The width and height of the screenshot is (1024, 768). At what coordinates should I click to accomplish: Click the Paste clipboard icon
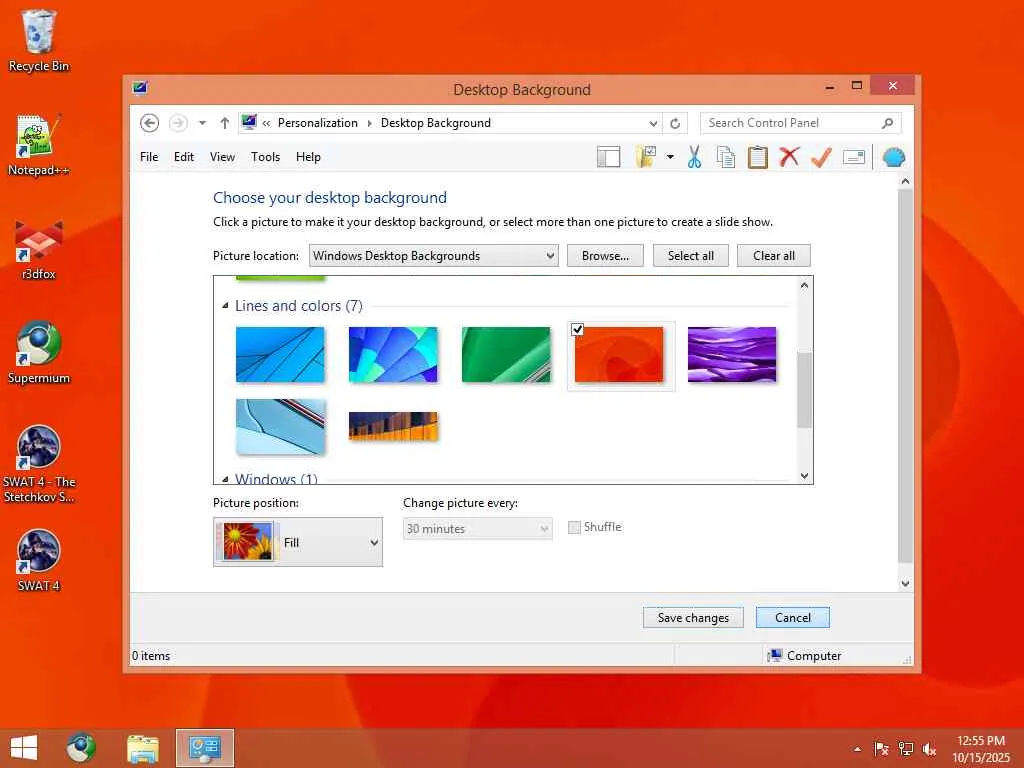point(758,157)
